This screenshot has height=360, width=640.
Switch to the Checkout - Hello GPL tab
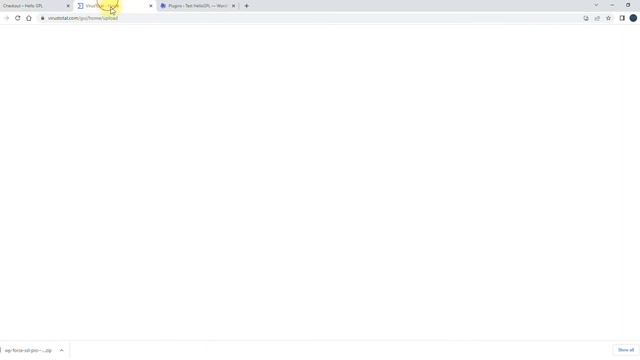tap(35, 6)
